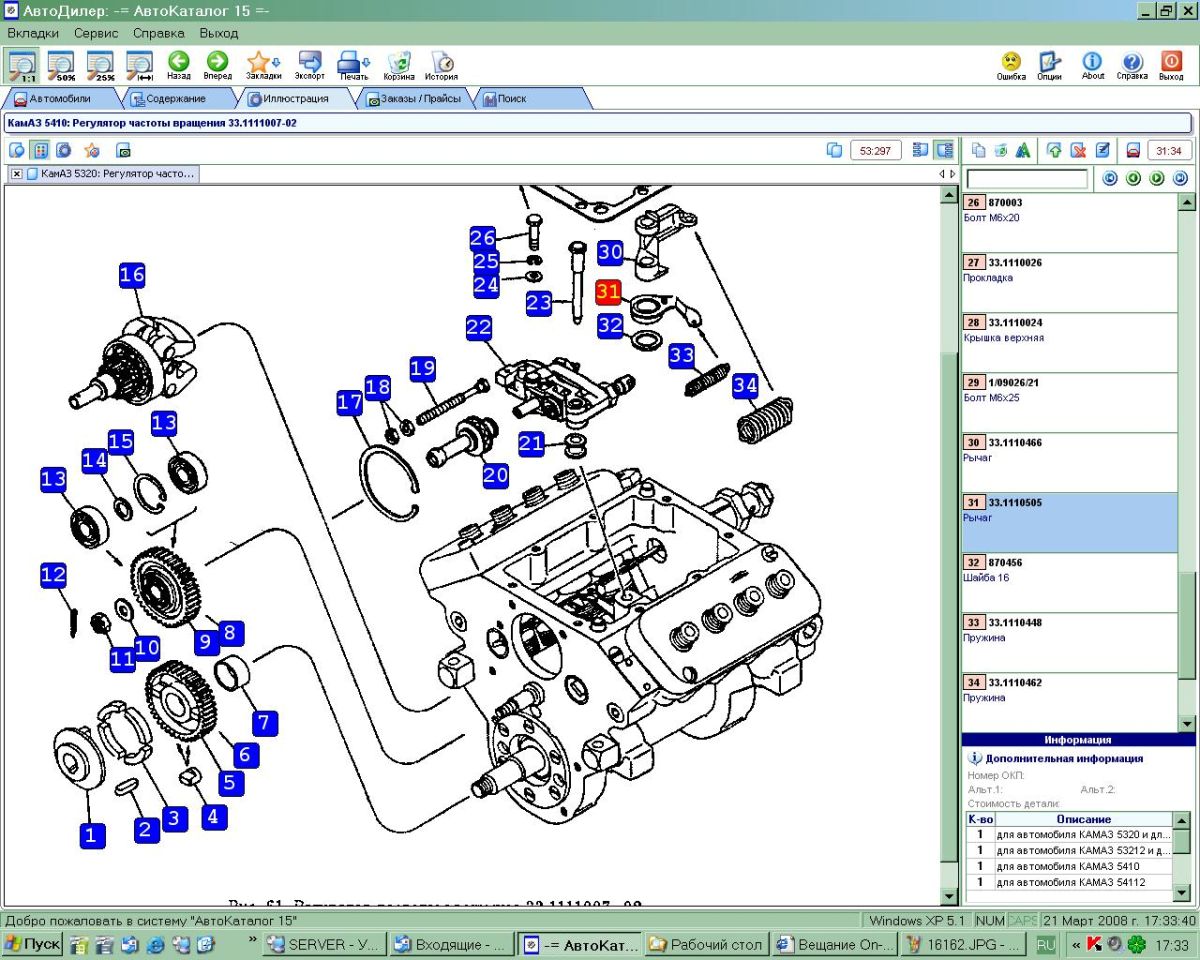Select part row 27 Прокладка
Image resolution: width=1200 pixels, height=960 pixels.
point(1070,283)
